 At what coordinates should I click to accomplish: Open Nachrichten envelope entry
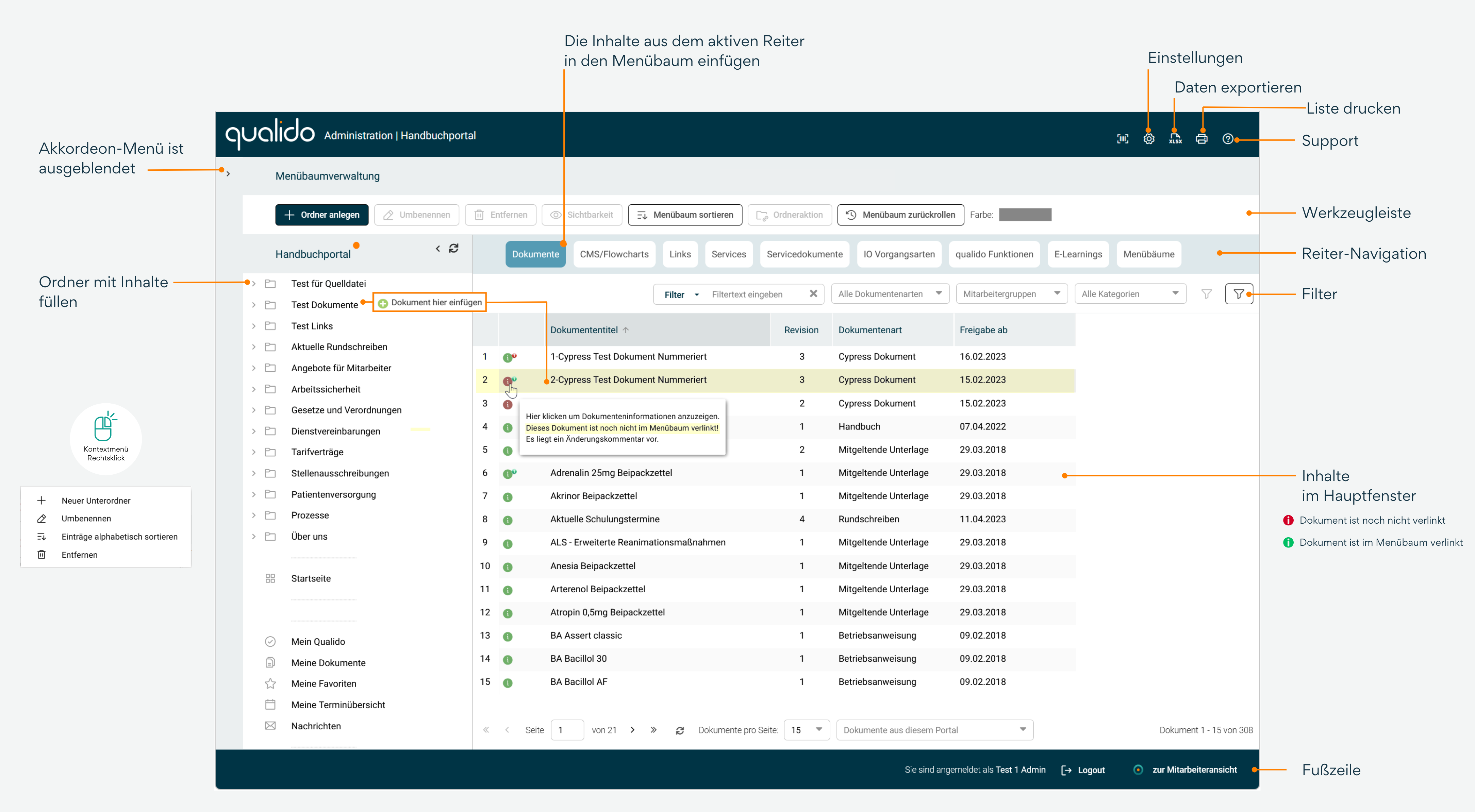tap(315, 726)
